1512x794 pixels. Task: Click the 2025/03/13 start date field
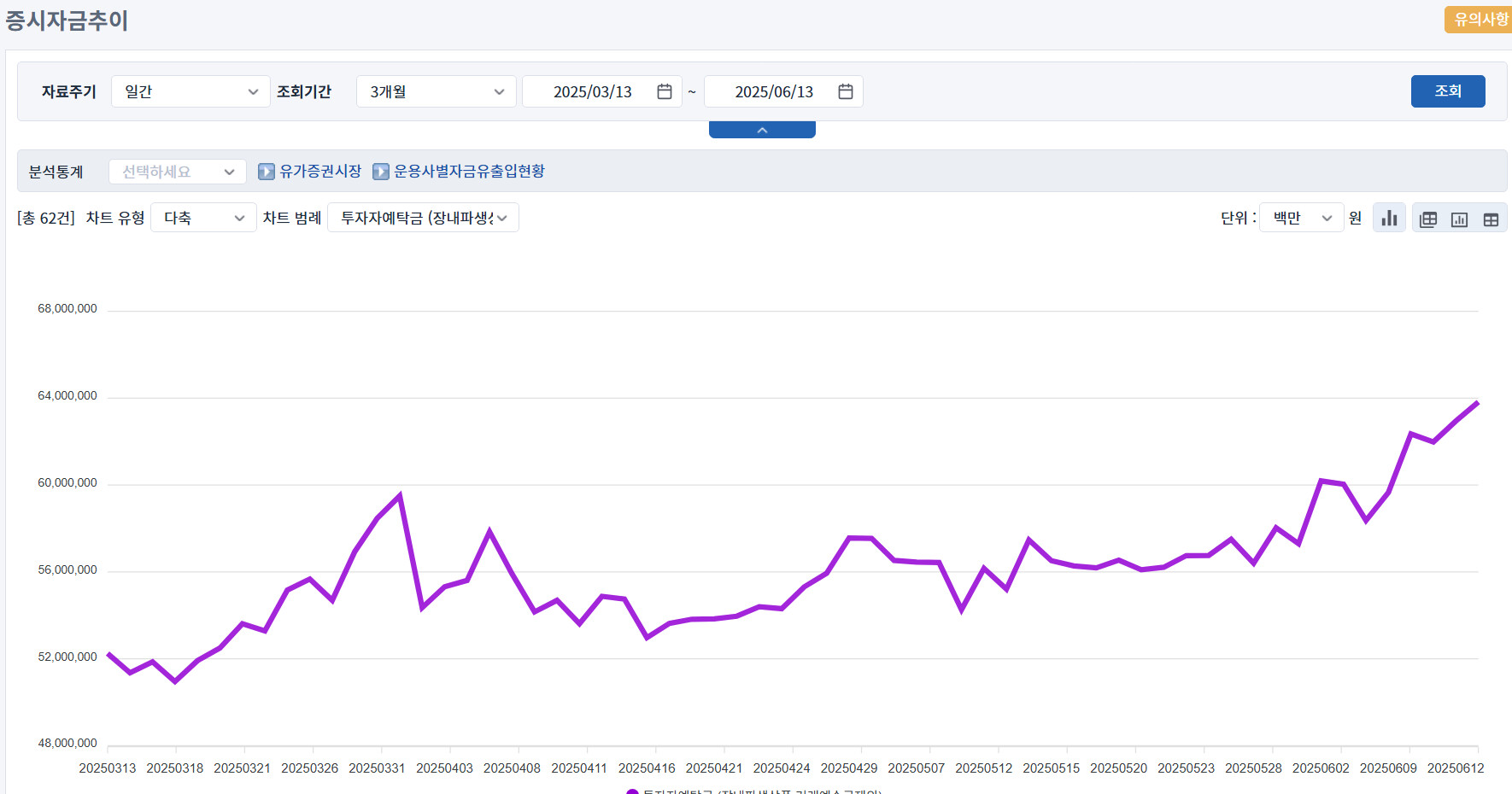click(592, 91)
